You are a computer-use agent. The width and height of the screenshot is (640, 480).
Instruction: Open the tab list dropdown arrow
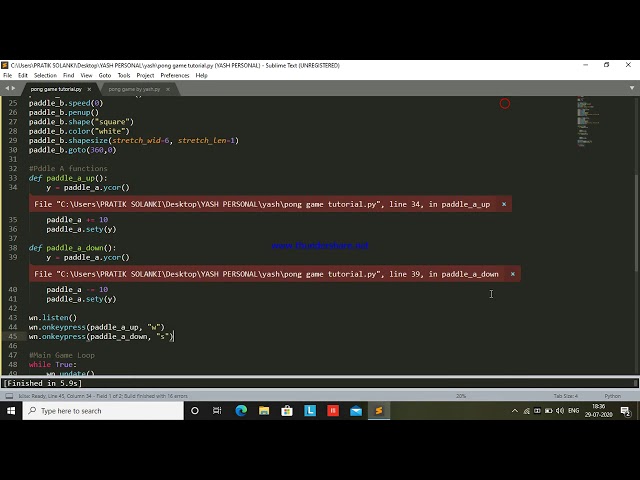(x=632, y=88)
